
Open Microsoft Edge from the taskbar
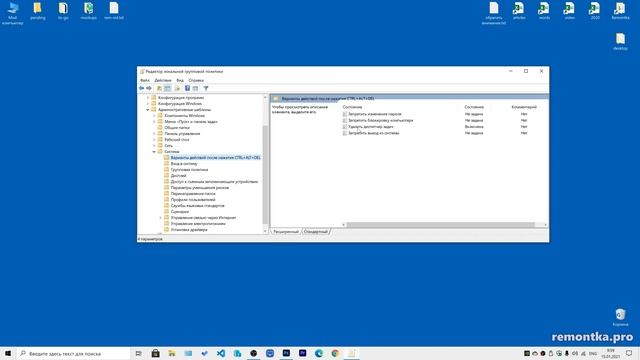[x=319, y=353]
